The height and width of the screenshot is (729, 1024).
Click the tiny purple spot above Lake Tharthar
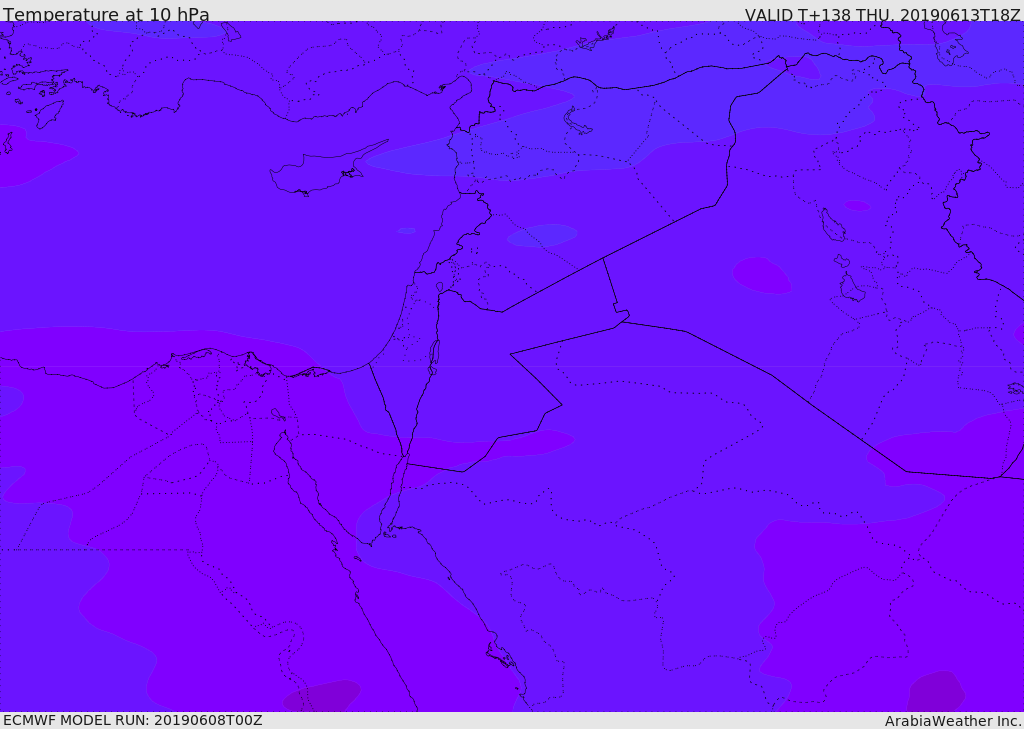click(857, 206)
